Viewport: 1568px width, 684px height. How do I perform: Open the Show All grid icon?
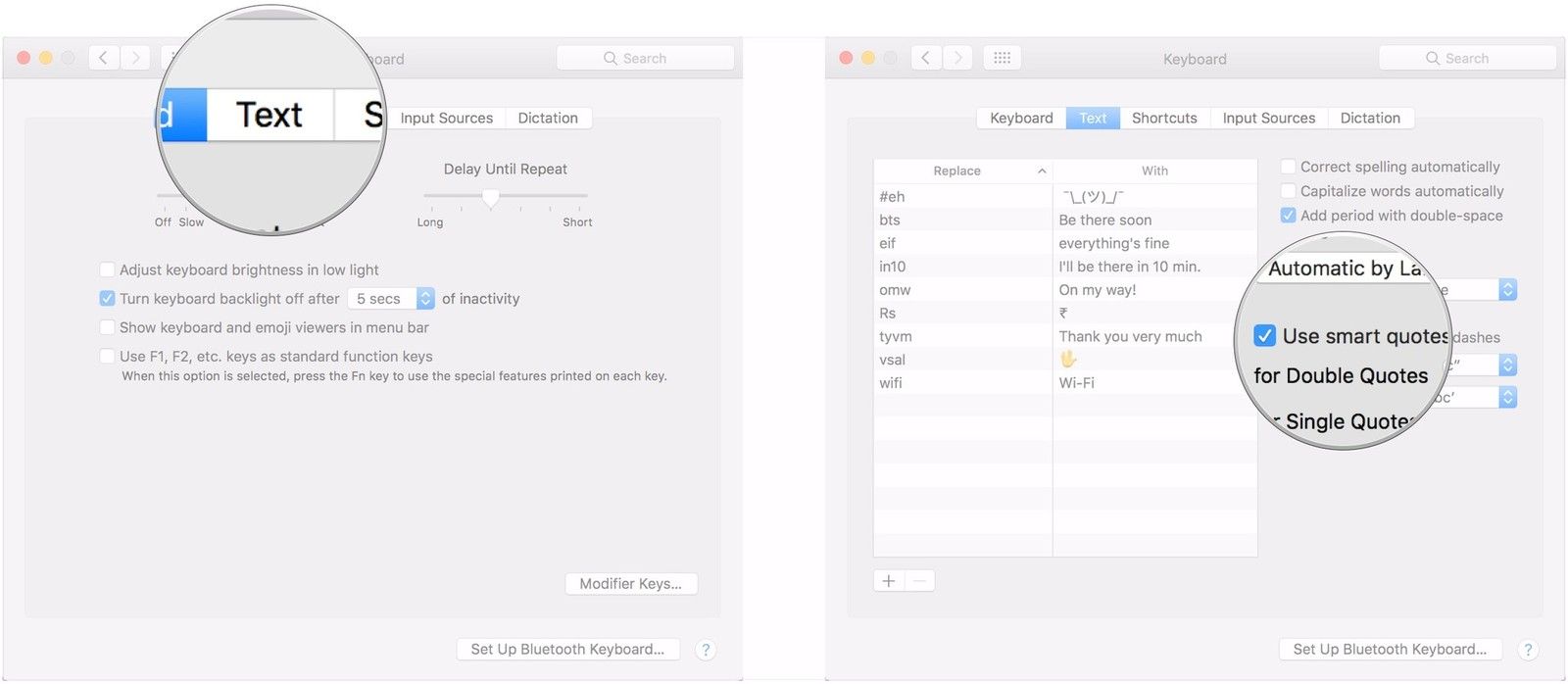(x=1002, y=58)
